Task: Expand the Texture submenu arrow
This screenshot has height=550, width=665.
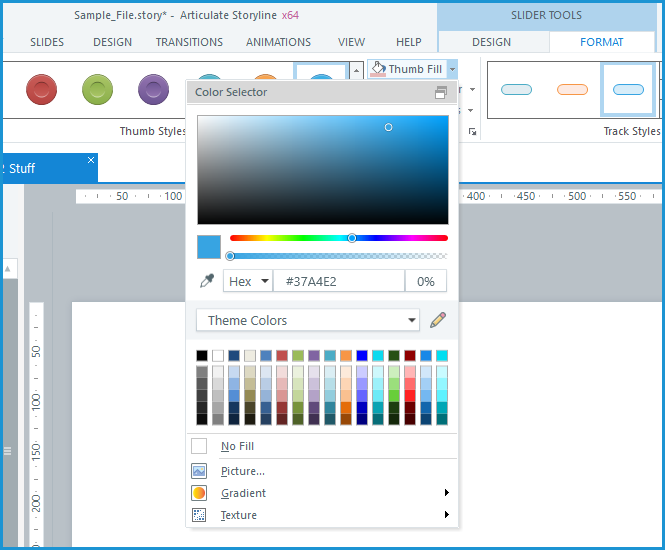Action: 446,514
